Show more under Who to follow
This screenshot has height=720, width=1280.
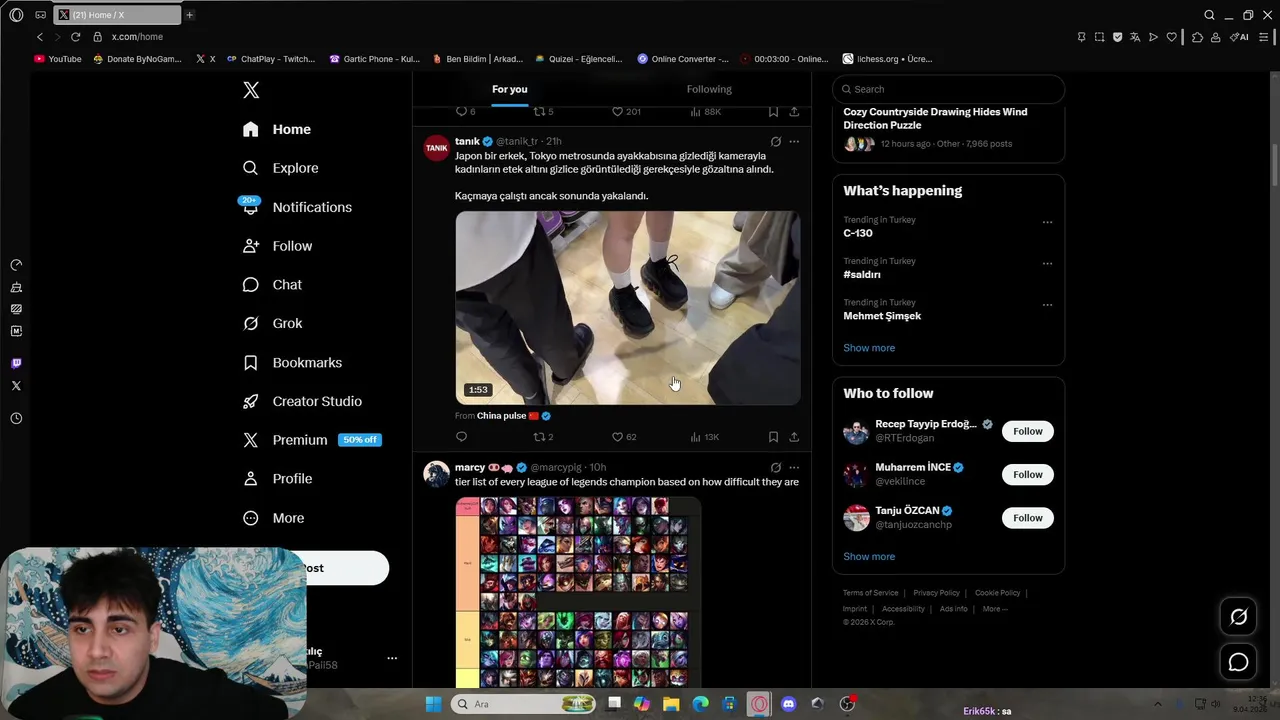[869, 556]
